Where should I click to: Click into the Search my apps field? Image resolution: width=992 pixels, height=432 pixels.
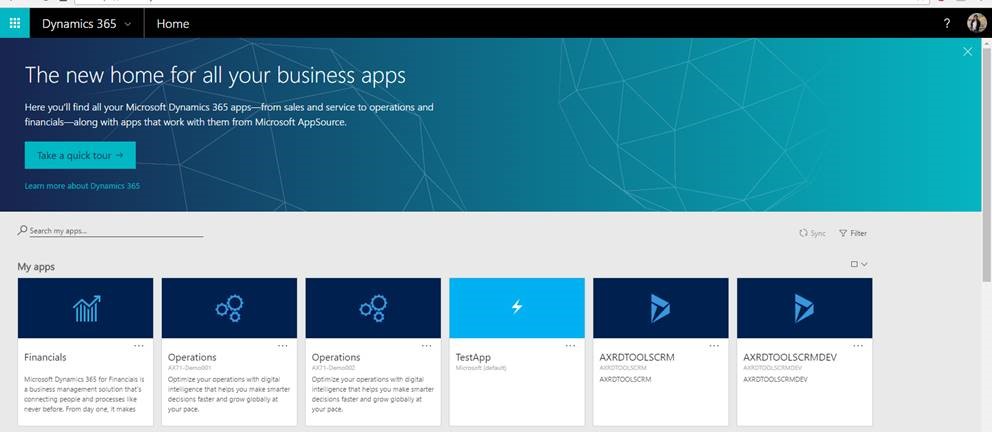(x=115, y=231)
